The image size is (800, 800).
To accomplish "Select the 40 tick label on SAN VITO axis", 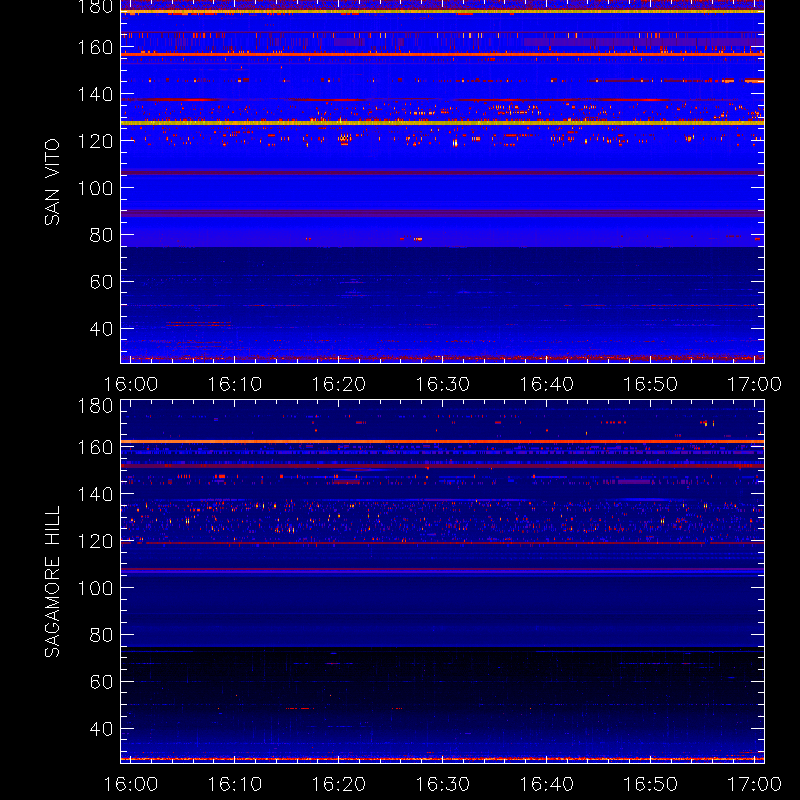I will [x=101, y=329].
